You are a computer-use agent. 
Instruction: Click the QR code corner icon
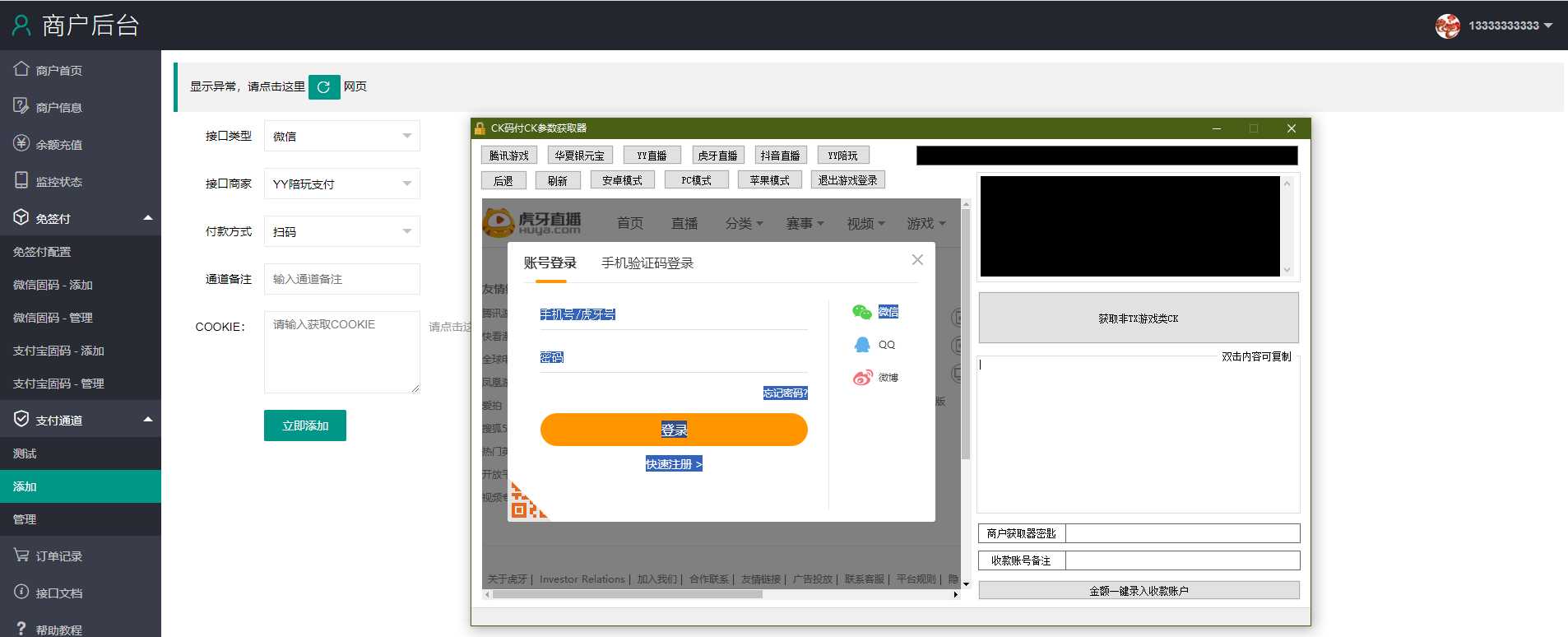pyautogui.click(x=527, y=502)
